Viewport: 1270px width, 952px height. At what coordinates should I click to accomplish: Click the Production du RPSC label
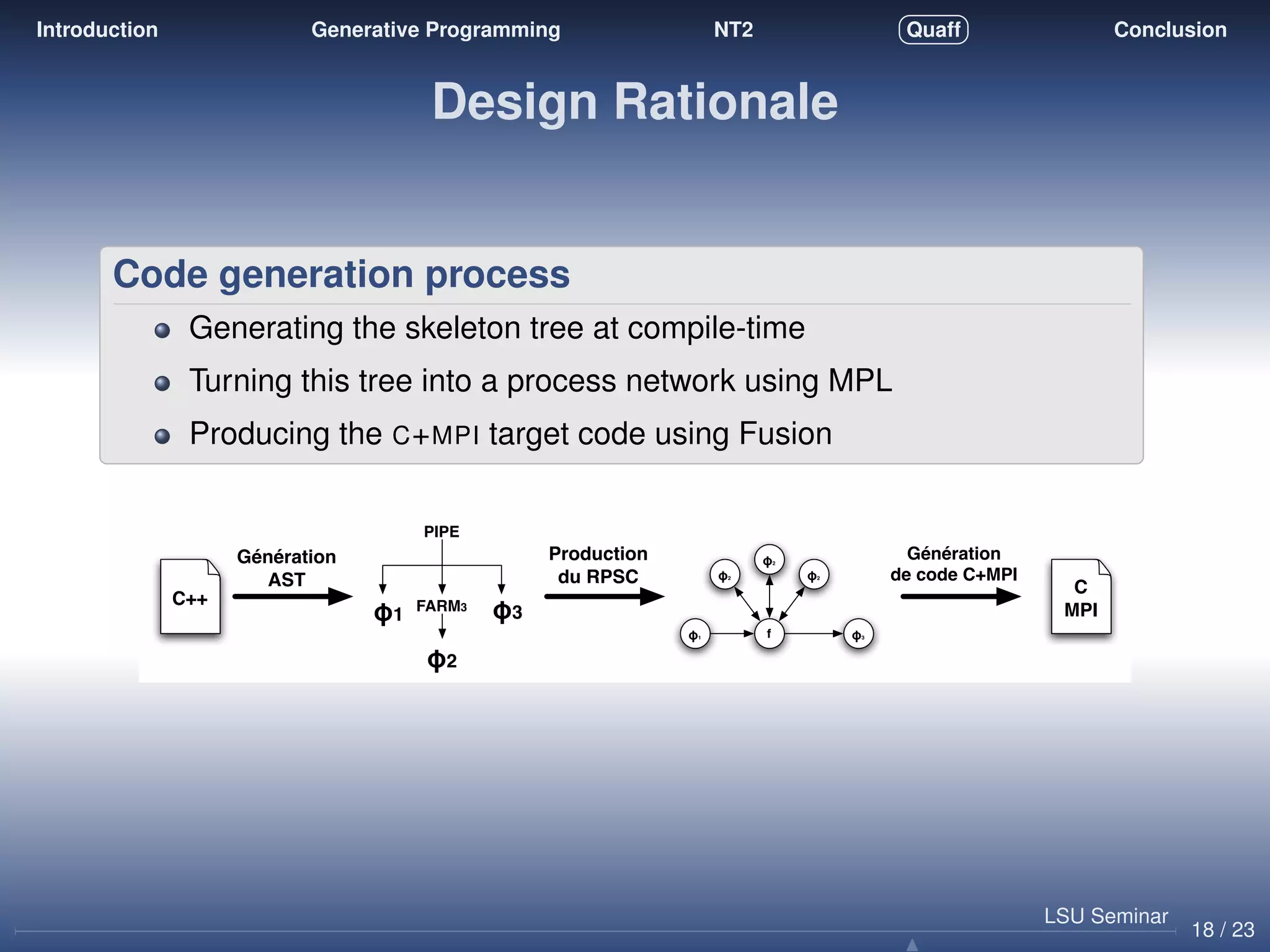pos(598,565)
